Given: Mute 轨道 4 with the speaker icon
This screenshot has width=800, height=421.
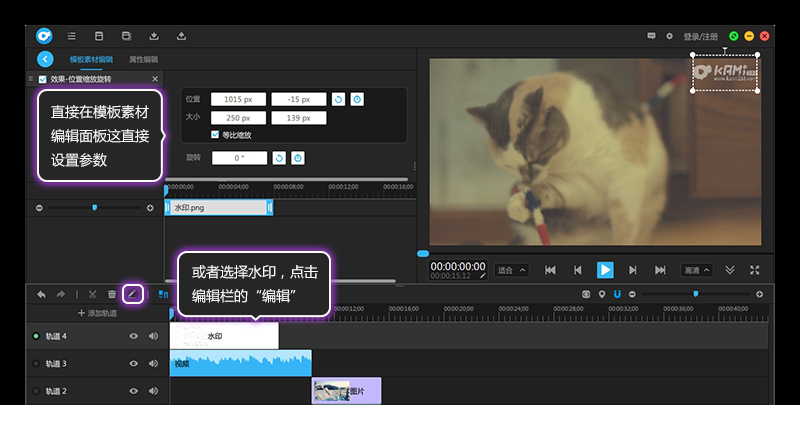Looking at the screenshot, I should click(x=153, y=336).
